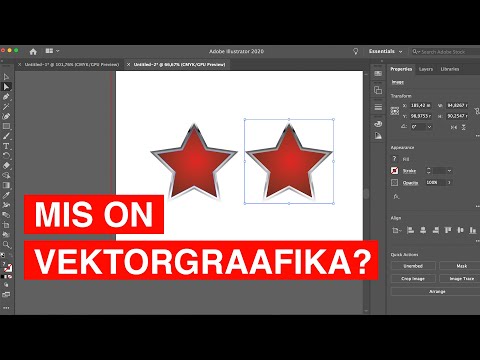Screen dimensions: 480x360
Task: Set the transform reference point grid
Action: tap(395, 111)
